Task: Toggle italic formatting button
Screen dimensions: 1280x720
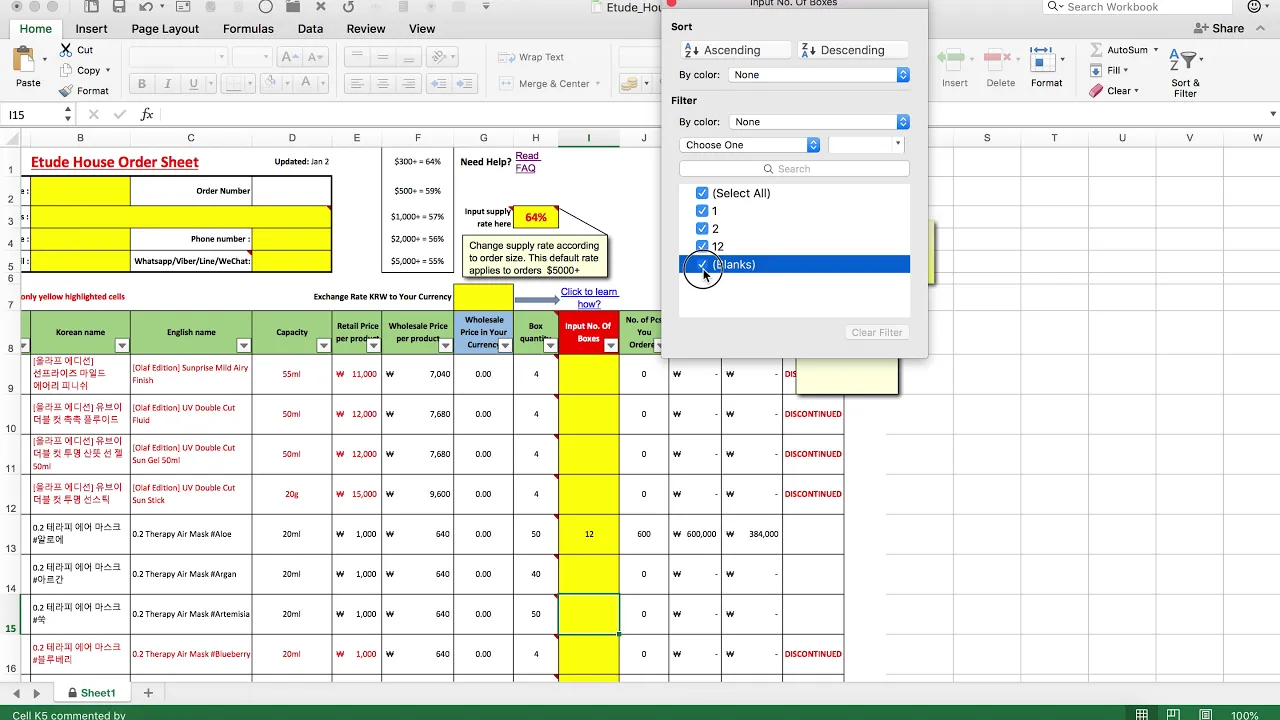Action: [x=168, y=84]
